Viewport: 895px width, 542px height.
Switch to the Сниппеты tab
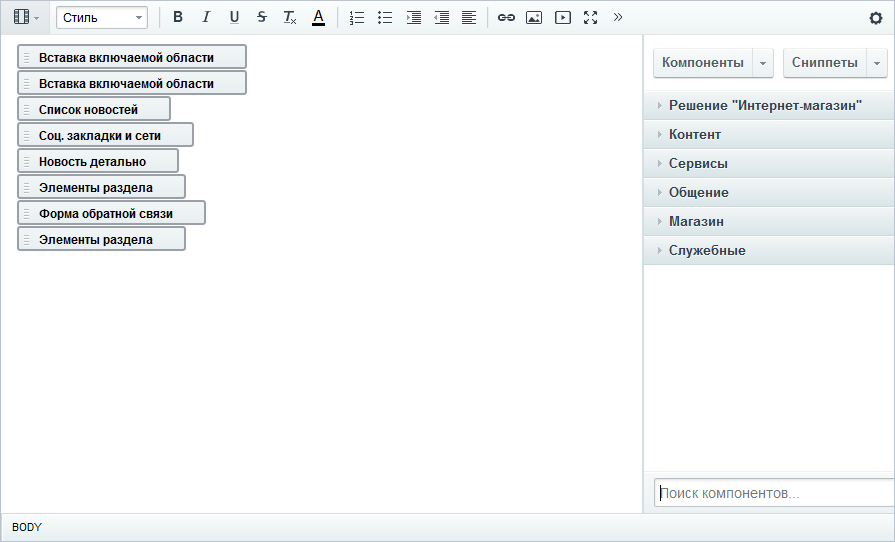click(x=824, y=63)
